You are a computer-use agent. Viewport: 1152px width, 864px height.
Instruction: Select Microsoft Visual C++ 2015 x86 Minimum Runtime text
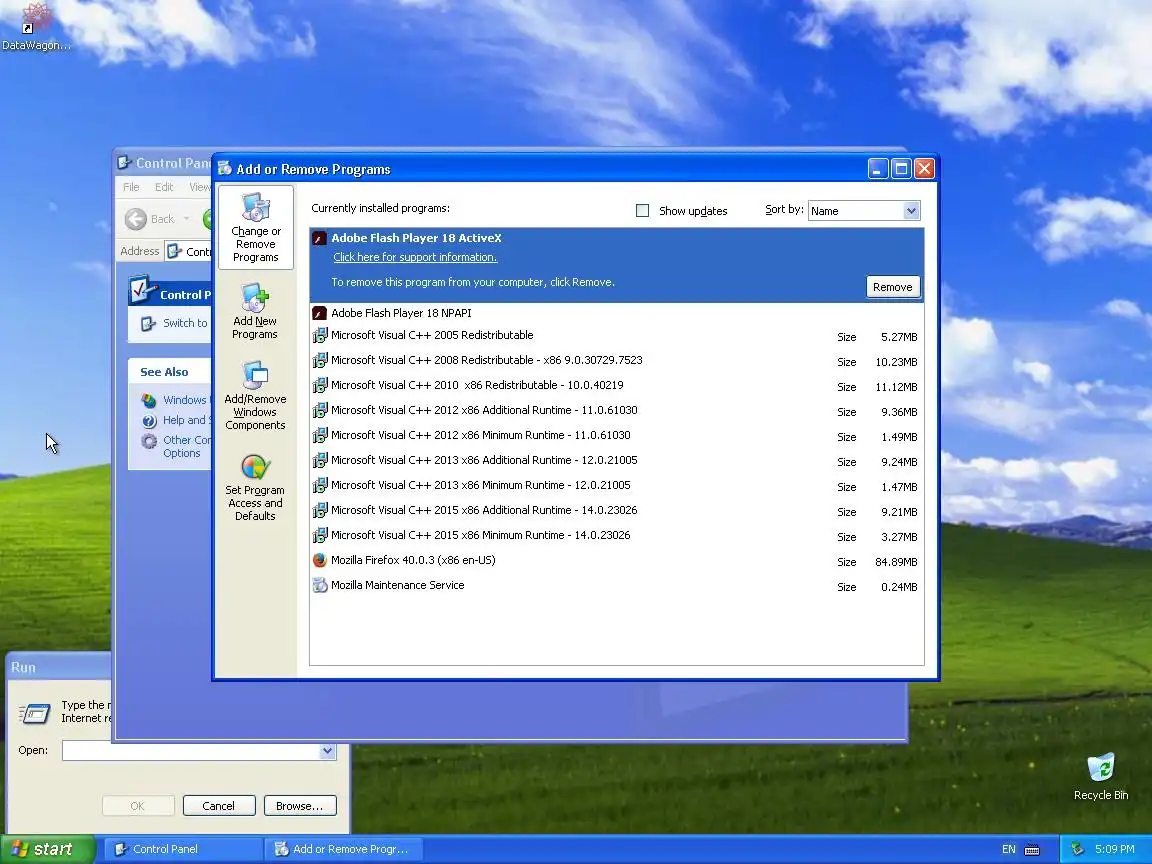pos(480,536)
